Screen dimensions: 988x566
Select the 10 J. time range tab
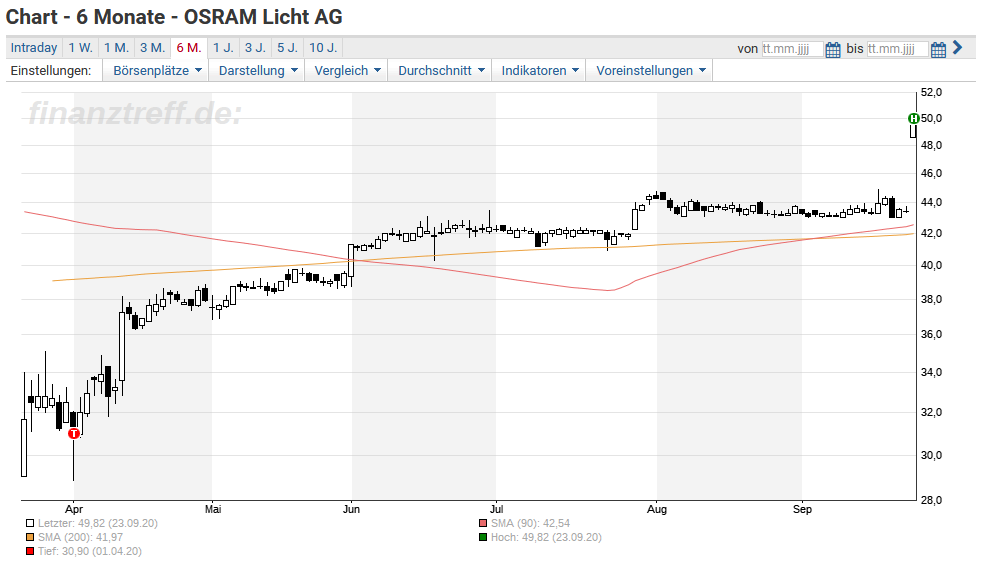point(323,48)
